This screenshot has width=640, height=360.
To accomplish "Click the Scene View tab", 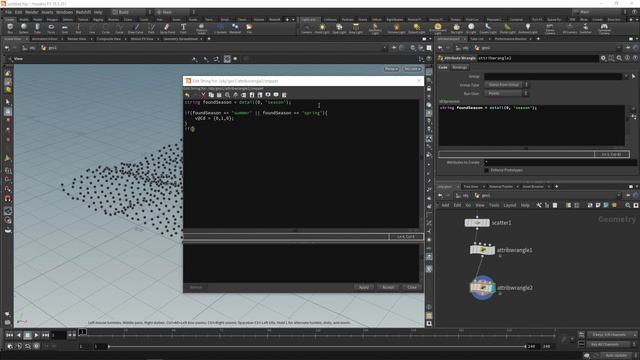I will [13, 39].
